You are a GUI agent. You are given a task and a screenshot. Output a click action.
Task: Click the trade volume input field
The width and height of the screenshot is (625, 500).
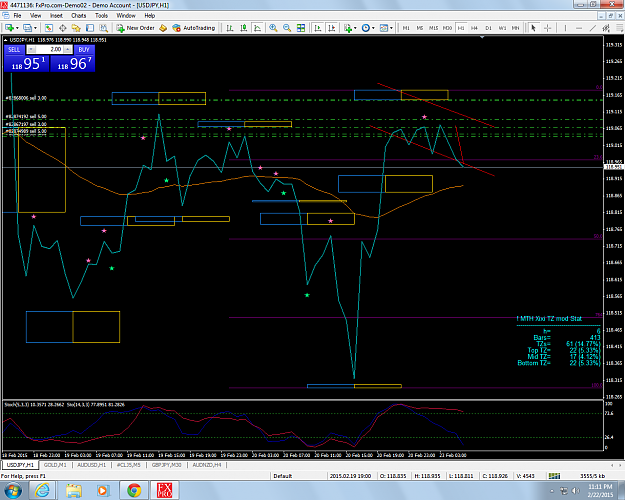coord(50,49)
